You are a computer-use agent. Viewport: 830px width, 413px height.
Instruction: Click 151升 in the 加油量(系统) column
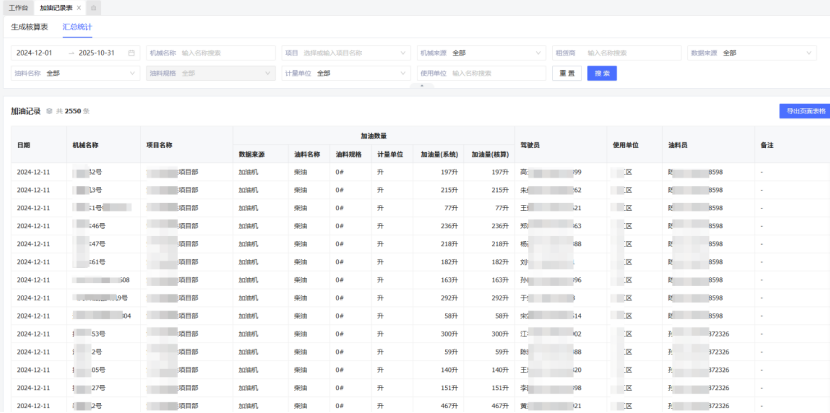click(x=450, y=388)
